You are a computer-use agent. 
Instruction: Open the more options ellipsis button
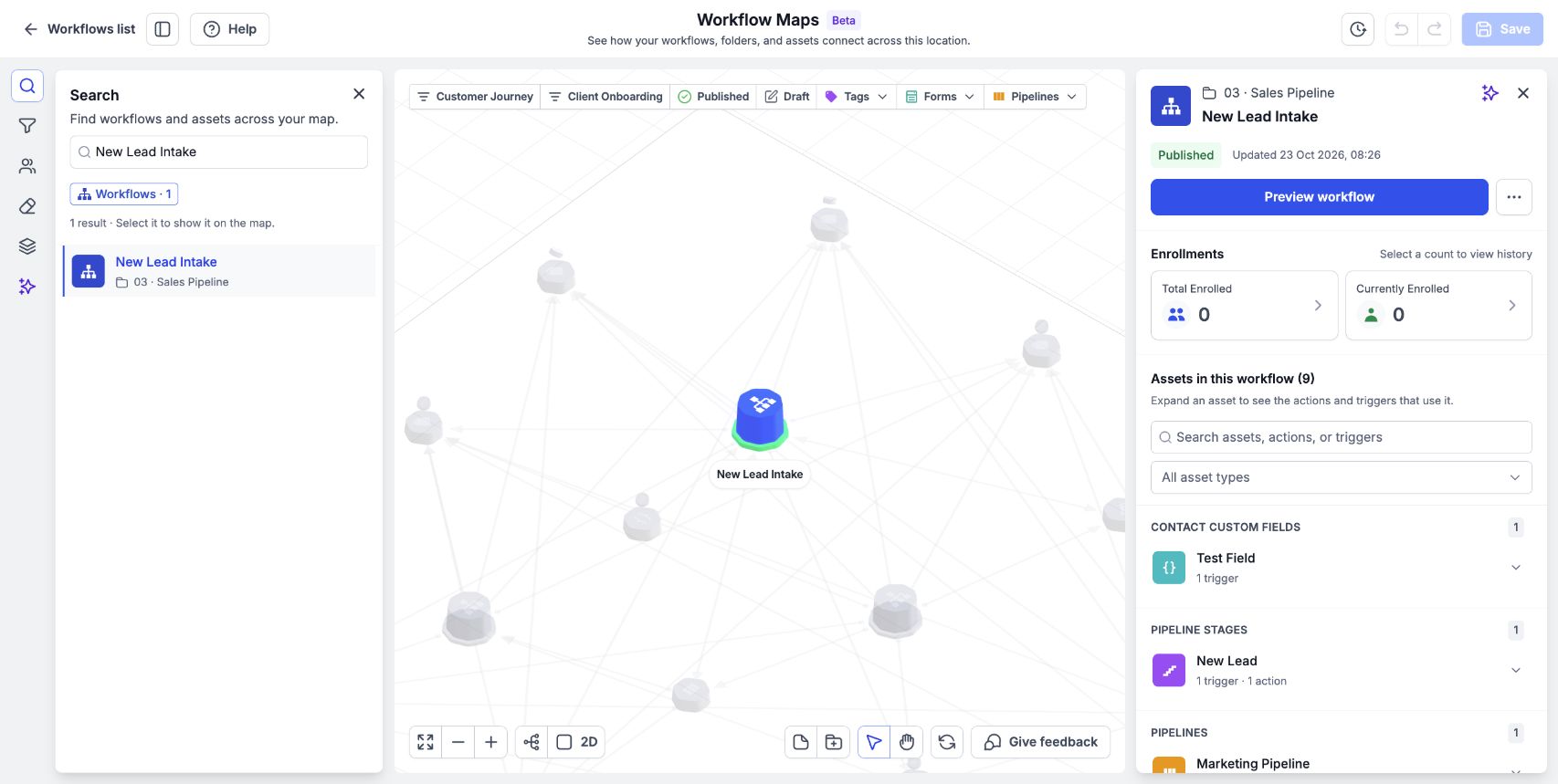click(x=1514, y=197)
